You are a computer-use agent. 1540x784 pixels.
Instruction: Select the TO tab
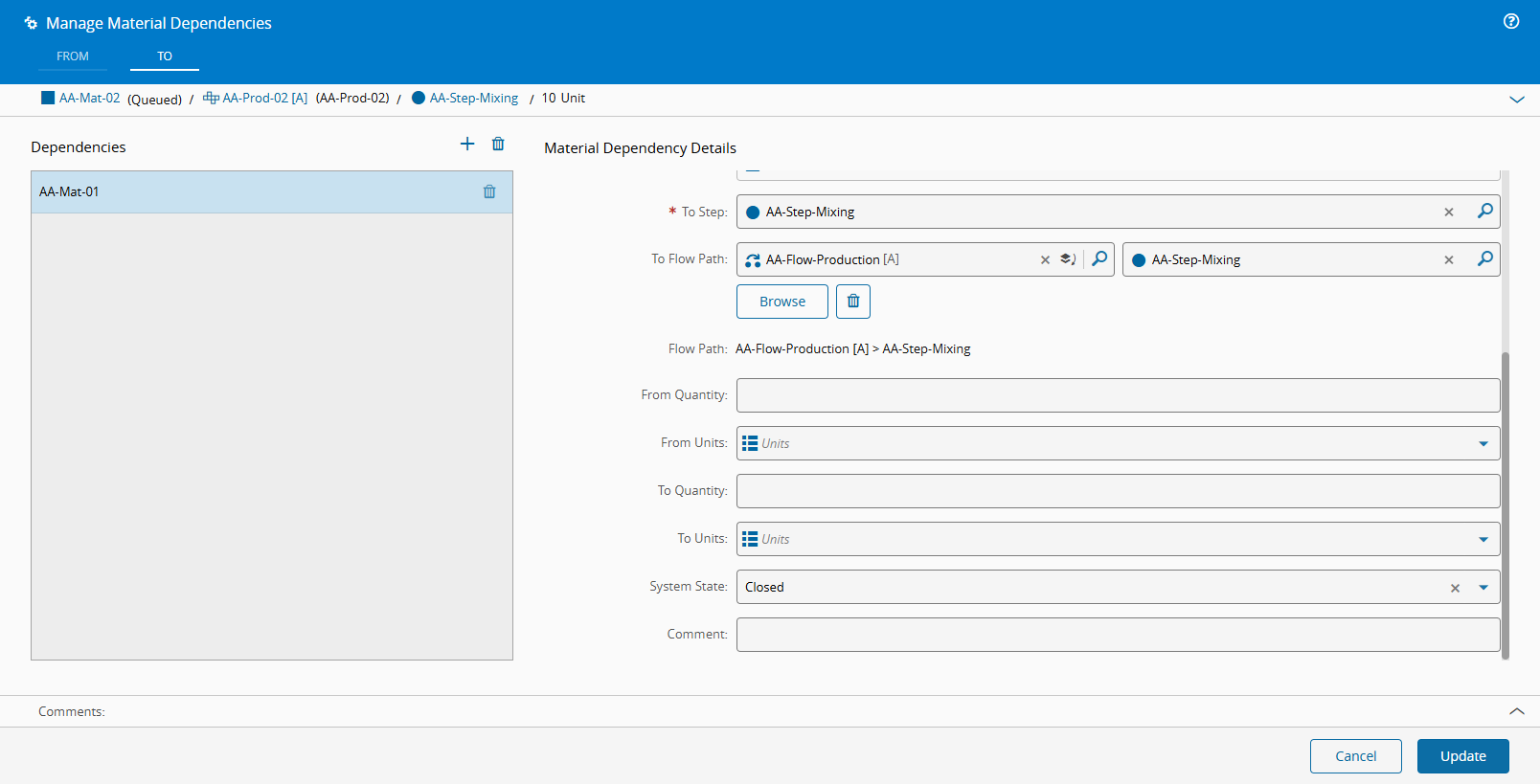point(165,56)
